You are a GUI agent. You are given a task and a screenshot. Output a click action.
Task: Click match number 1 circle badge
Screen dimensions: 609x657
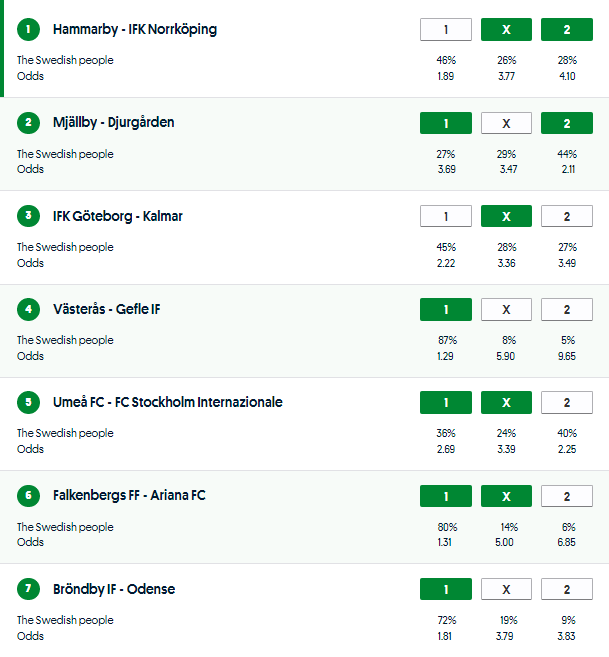(28, 30)
